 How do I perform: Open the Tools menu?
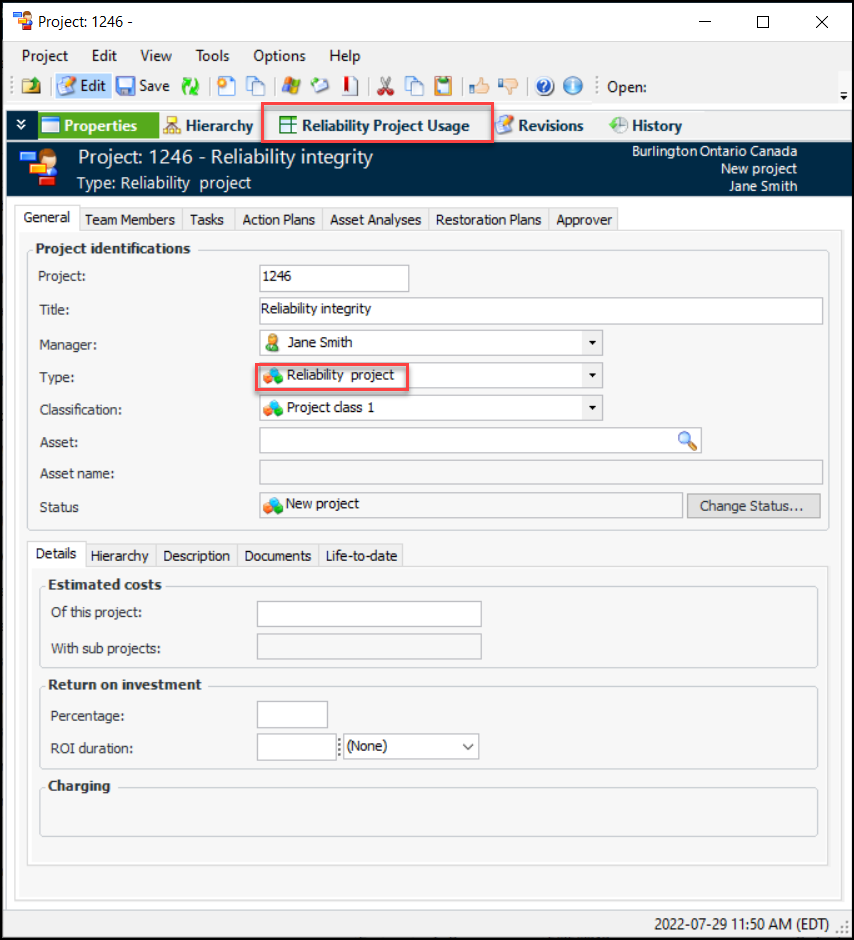pyautogui.click(x=212, y=56)
